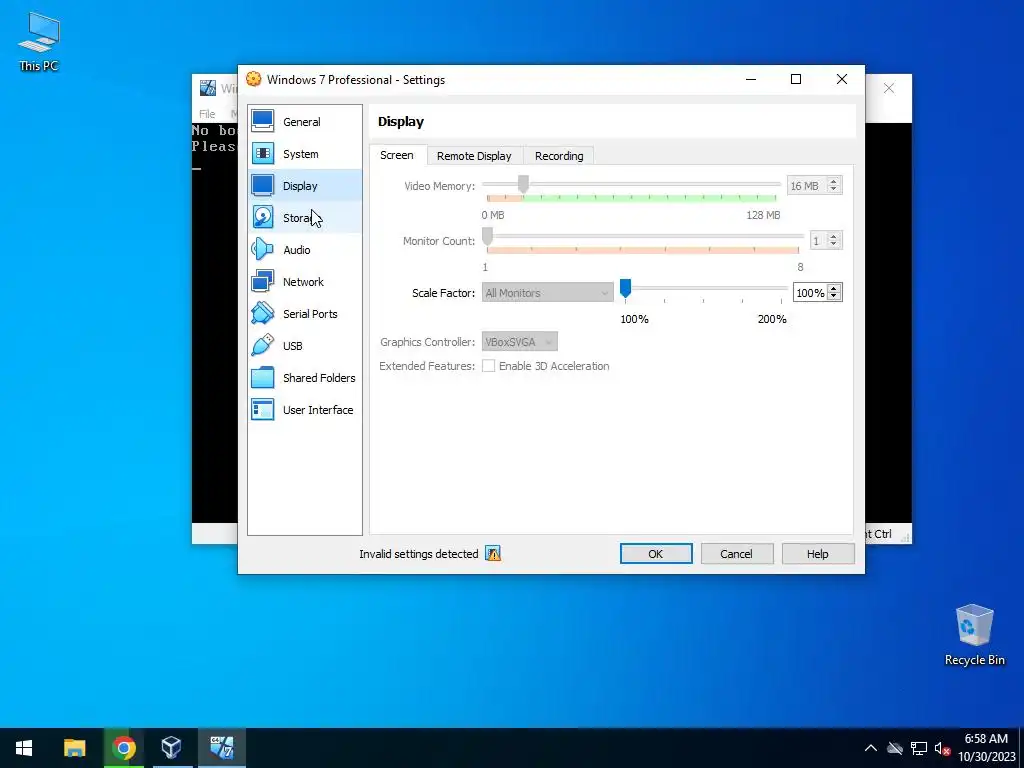The height and width of the screenshot is (768, 1024).
Task: Maximize the Settings dialog window
Action: (x=795, y=79)
